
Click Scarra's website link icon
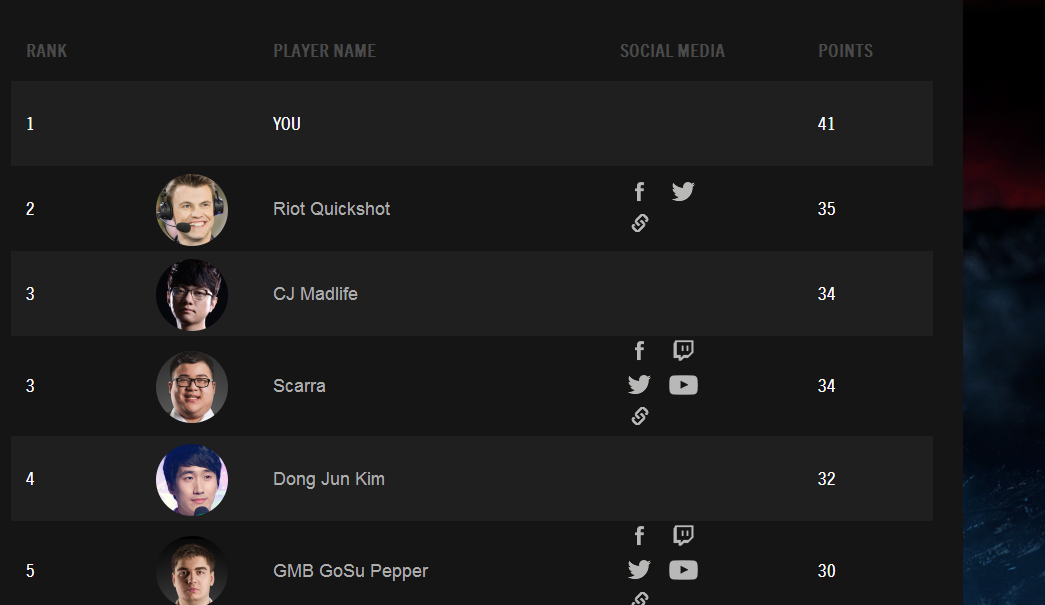[x=640, y=416]
